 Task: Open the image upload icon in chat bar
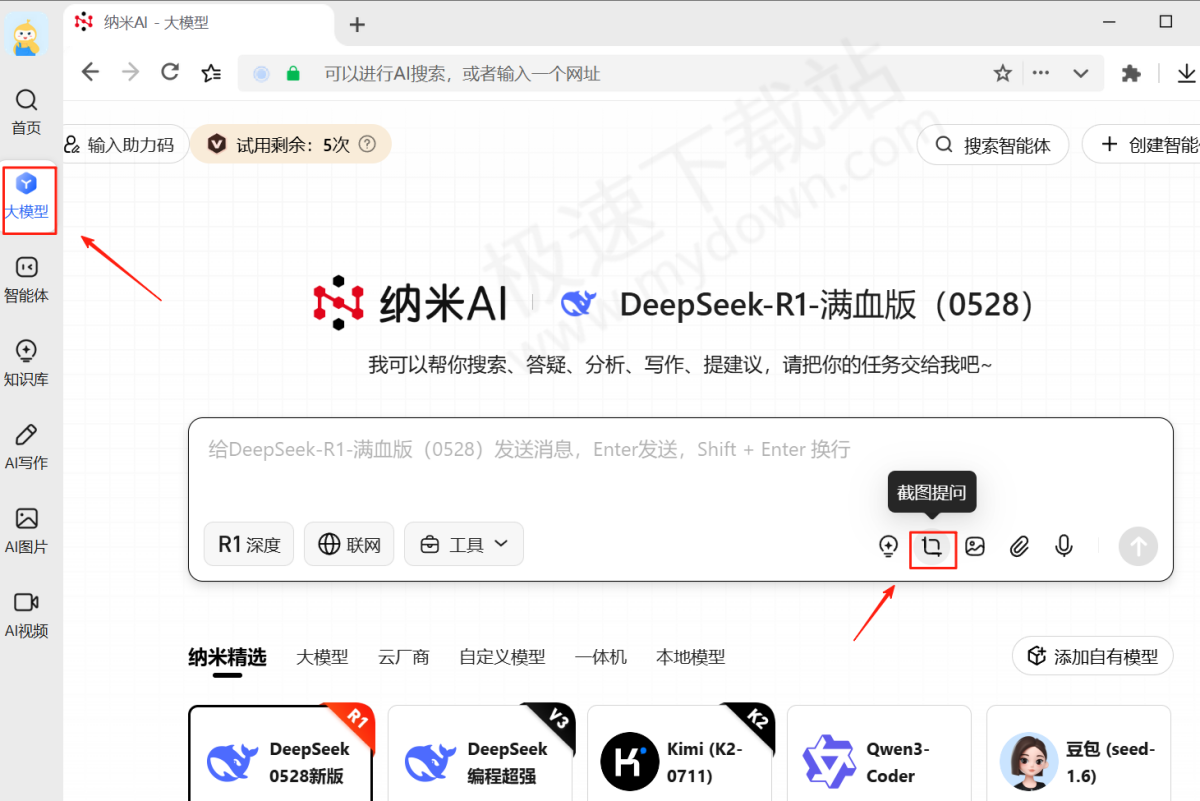click(975, 546)
